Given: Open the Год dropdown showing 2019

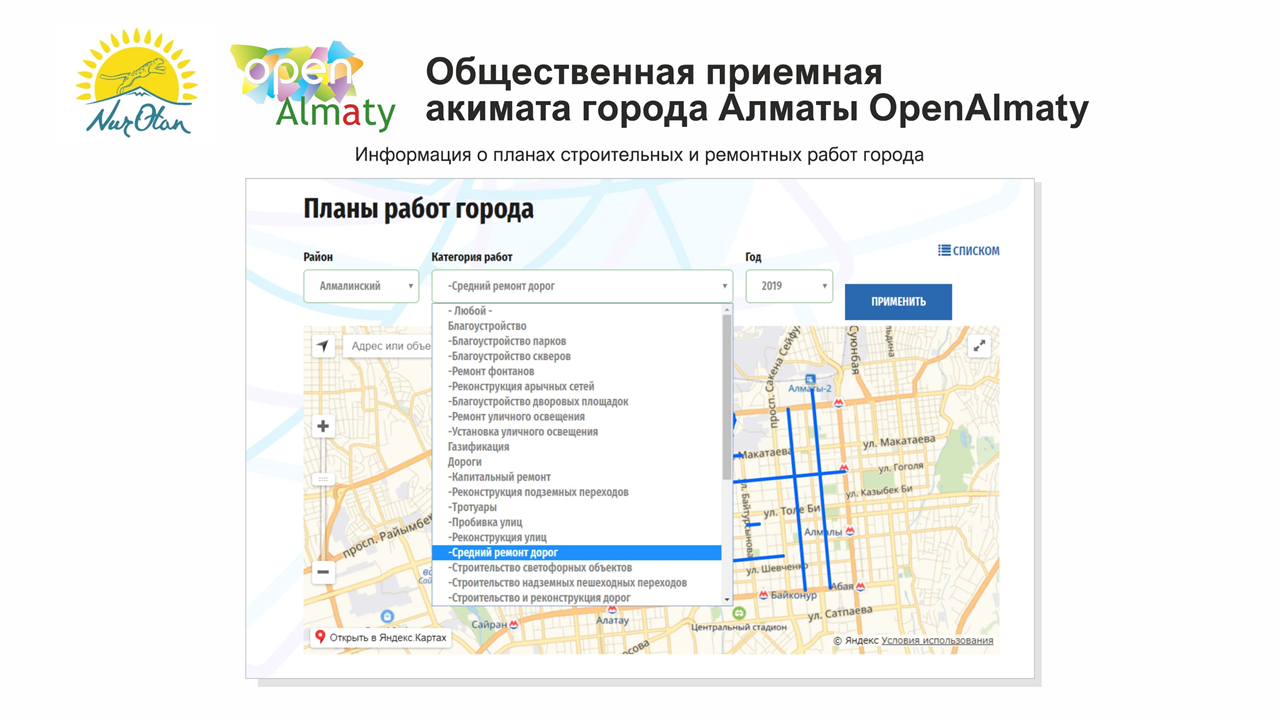Looking at the screenshot, I should (789, 286).
